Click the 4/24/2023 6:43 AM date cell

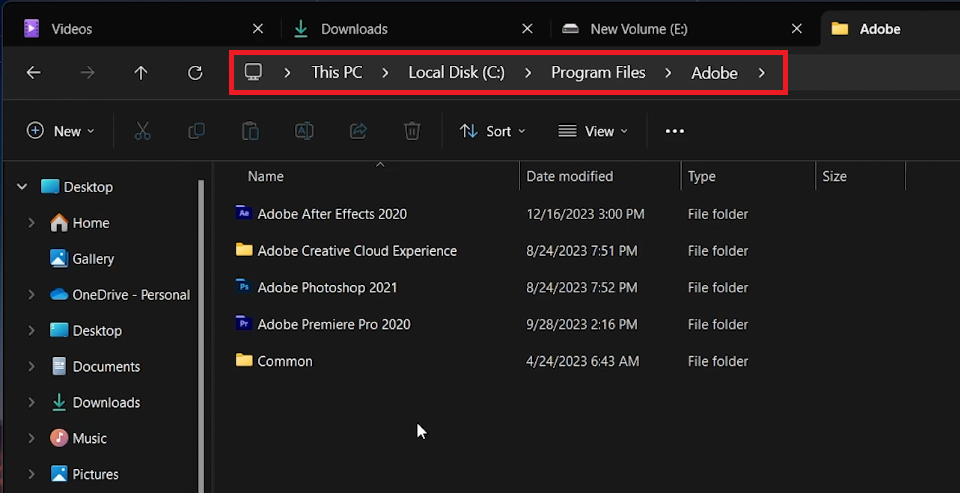583,361
